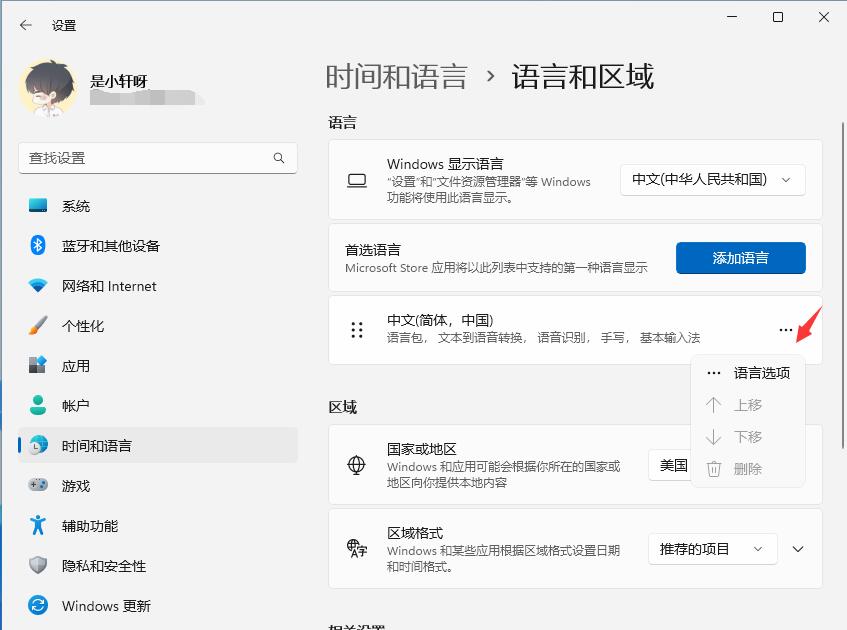Click the 时间和语言 breadcrumb link

pos(396,77)
